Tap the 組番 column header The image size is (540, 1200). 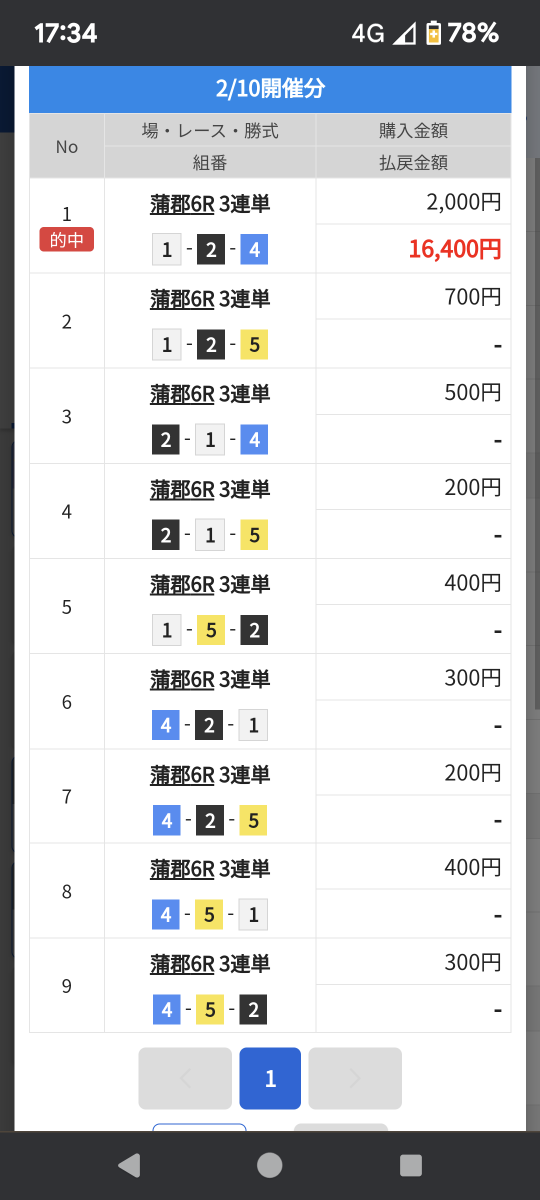click(x=210, y=162)
